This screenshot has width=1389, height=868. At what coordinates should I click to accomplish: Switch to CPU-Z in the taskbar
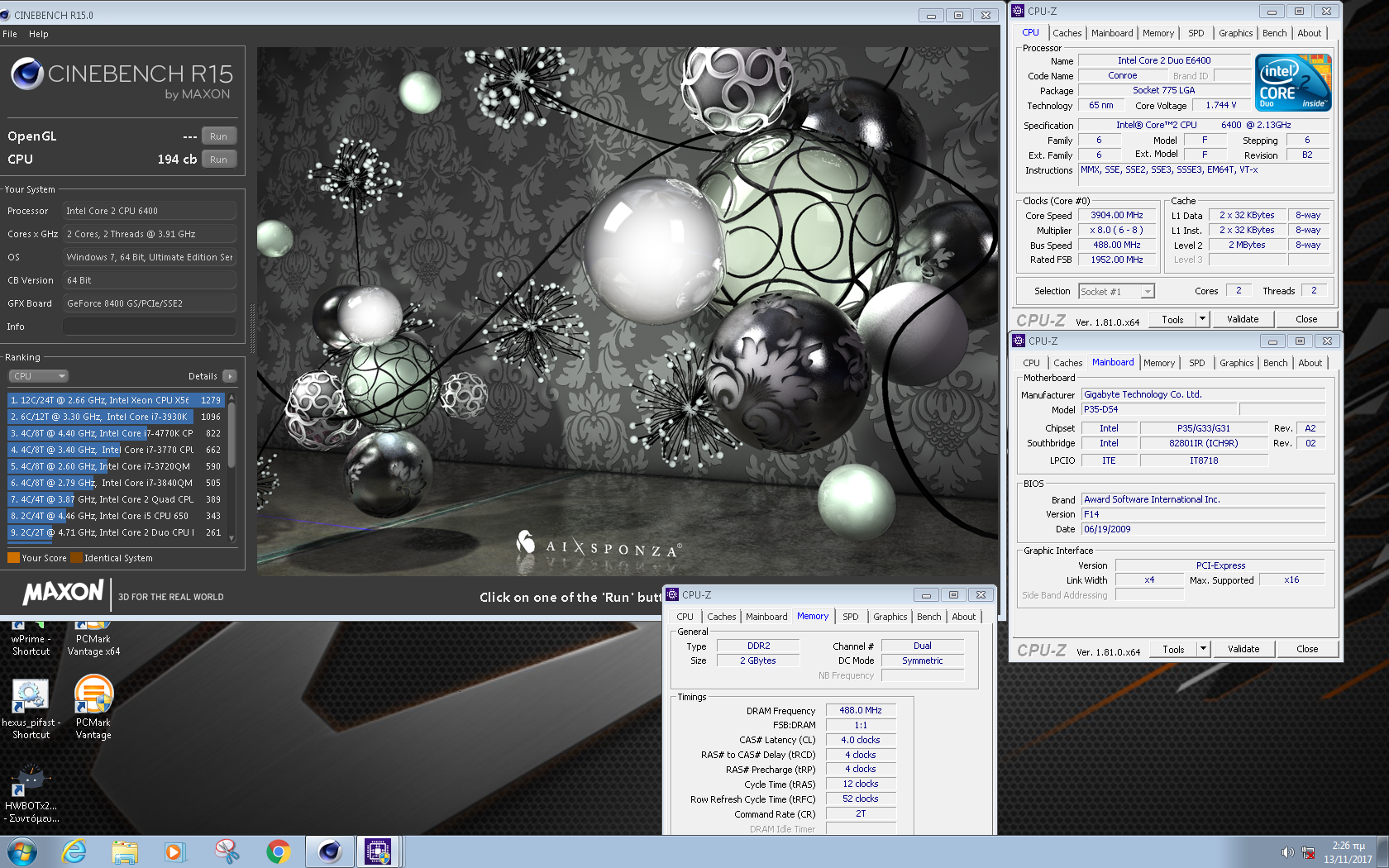point(379,851)
